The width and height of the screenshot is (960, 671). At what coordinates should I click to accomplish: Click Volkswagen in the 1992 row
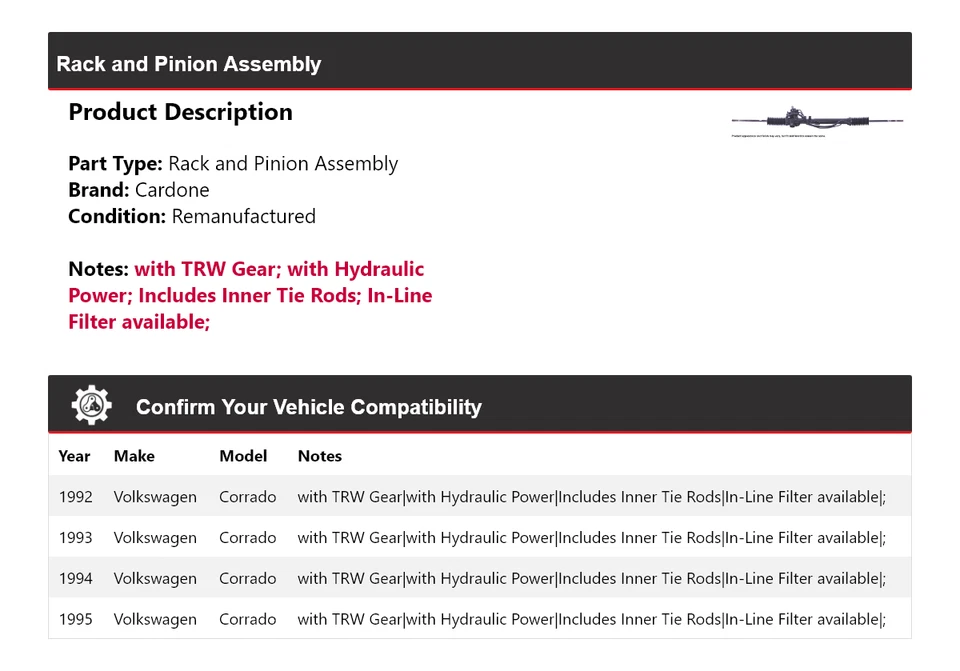tap(155, 497)
